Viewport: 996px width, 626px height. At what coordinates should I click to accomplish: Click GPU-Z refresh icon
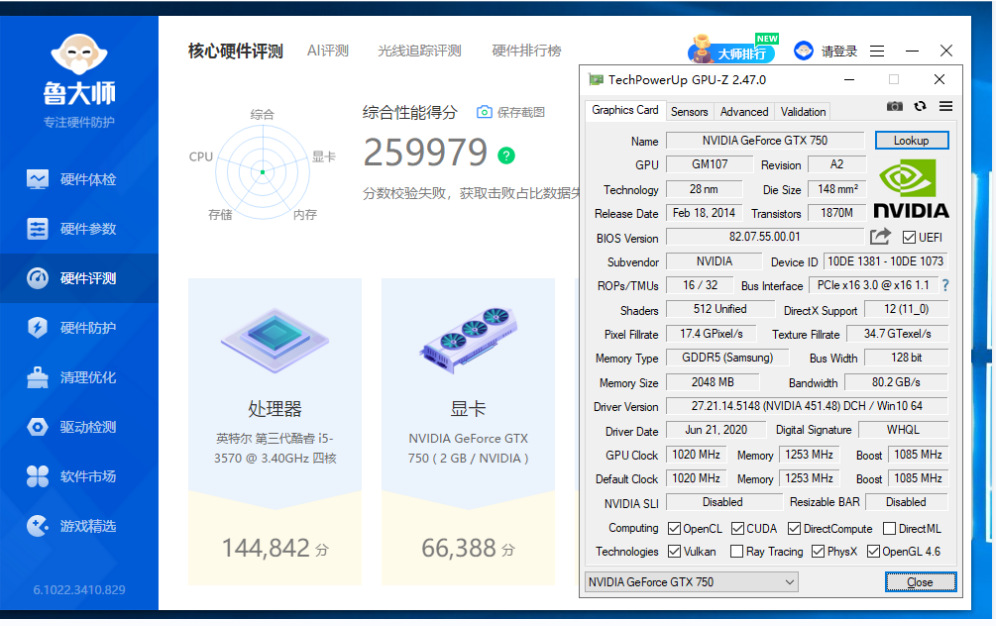tap(920, 106)
